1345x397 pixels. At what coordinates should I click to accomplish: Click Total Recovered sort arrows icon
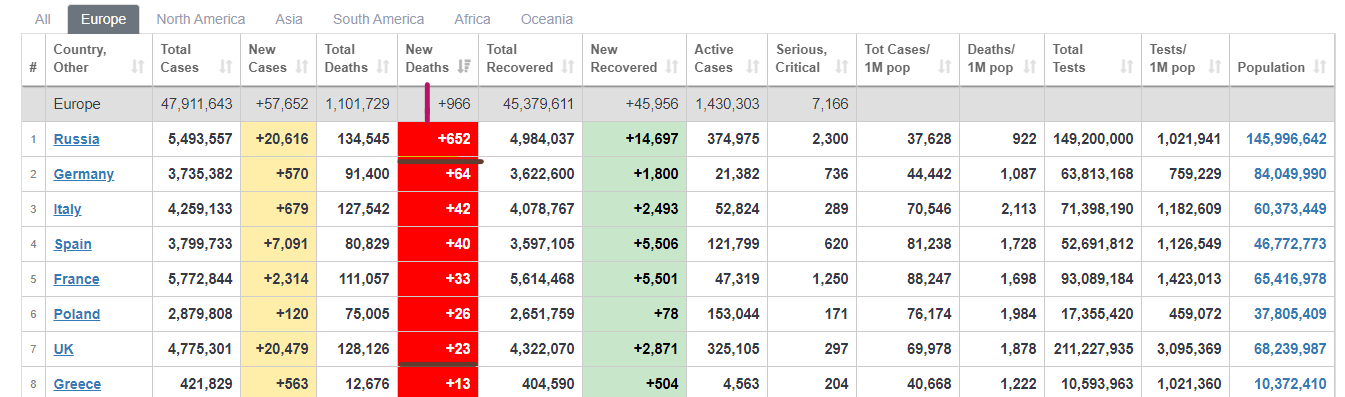point(568,67)
